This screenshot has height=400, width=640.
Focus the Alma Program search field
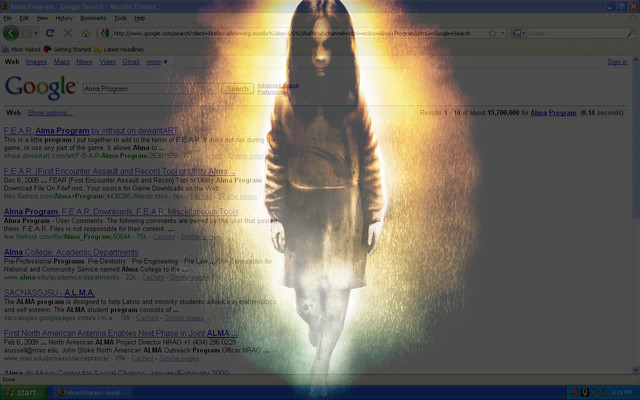(x=151, y=89)
